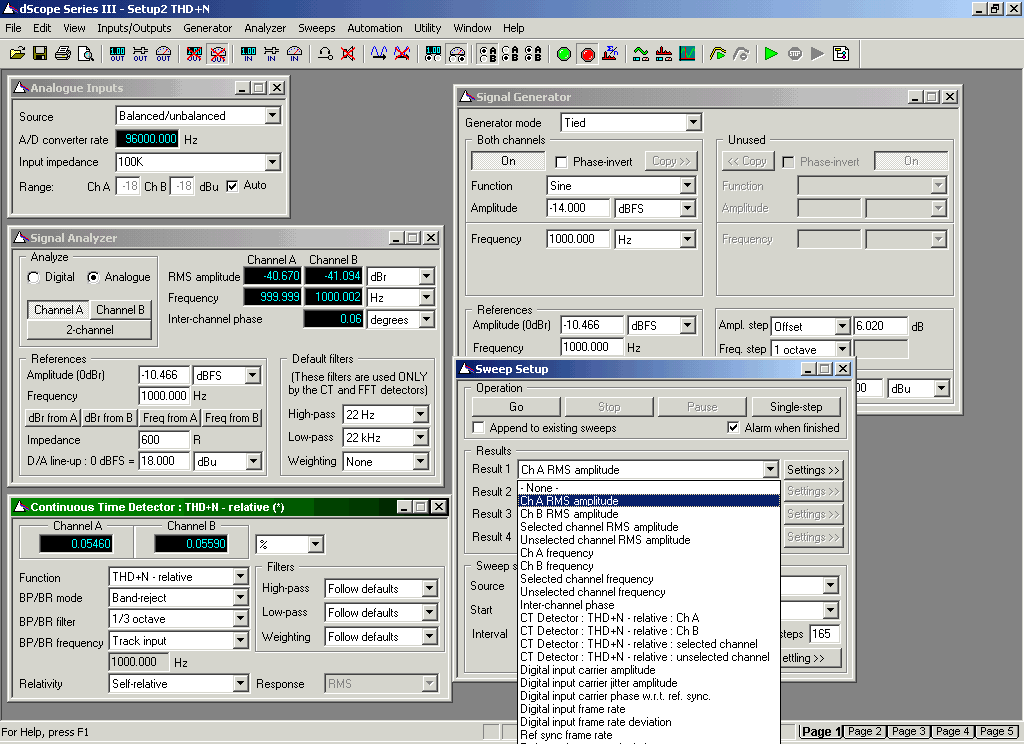This screenshot has width=1024, height=744.
Task: Click the floppy disk save icon
Action: pos(40,54)
